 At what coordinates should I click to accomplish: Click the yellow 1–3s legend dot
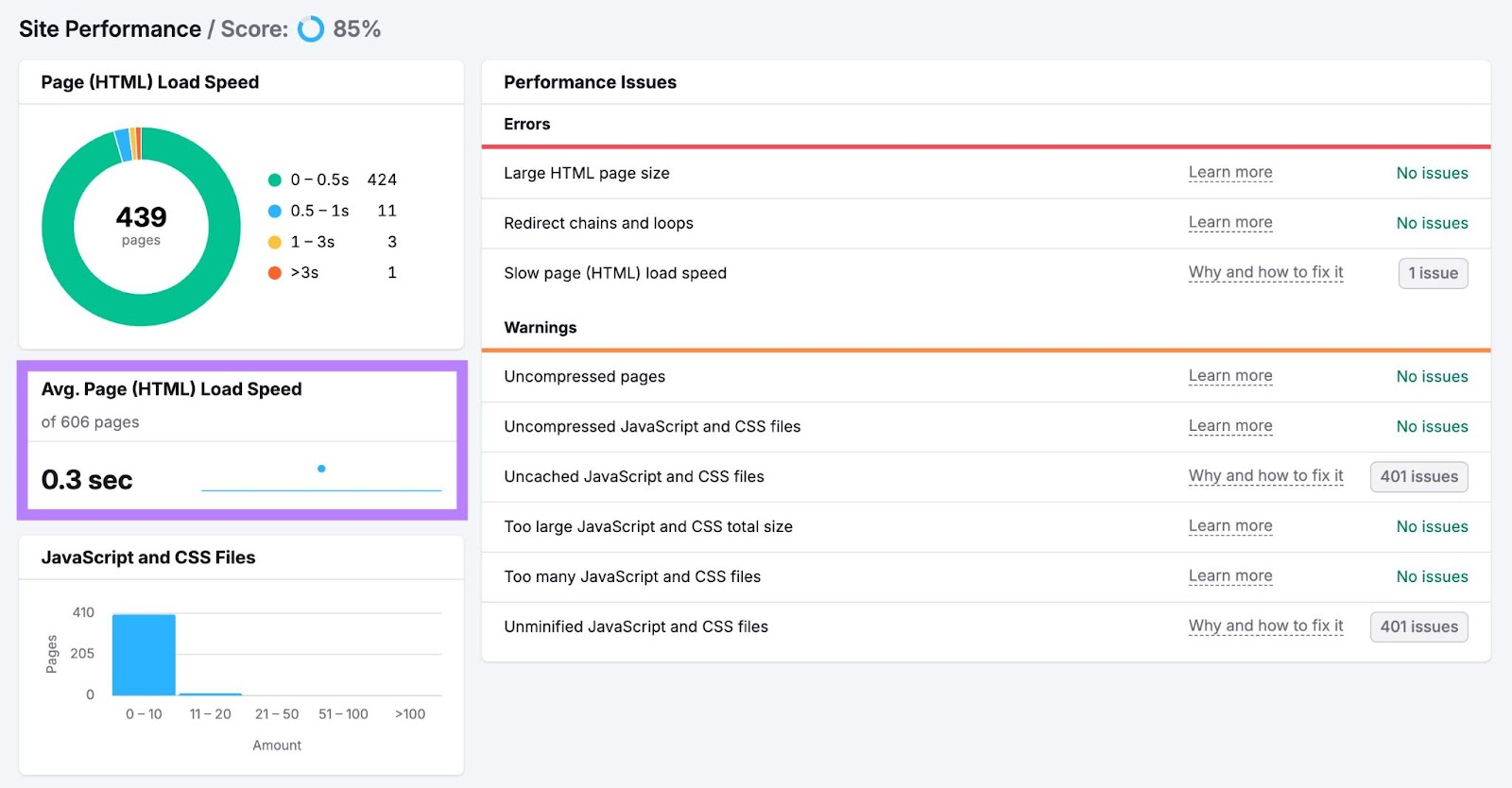(x=275, y=242)
